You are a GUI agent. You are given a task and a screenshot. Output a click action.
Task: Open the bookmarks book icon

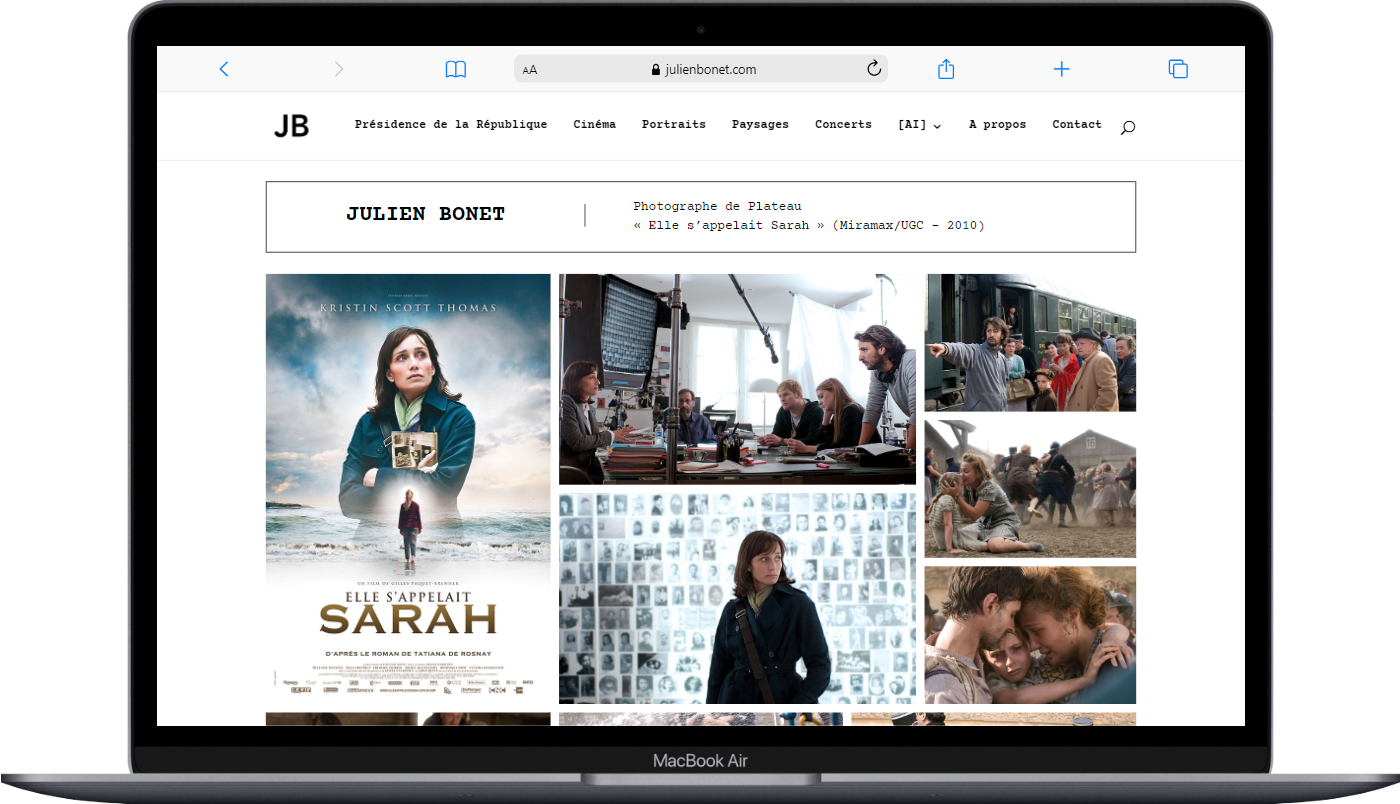[x=456, y=69]
